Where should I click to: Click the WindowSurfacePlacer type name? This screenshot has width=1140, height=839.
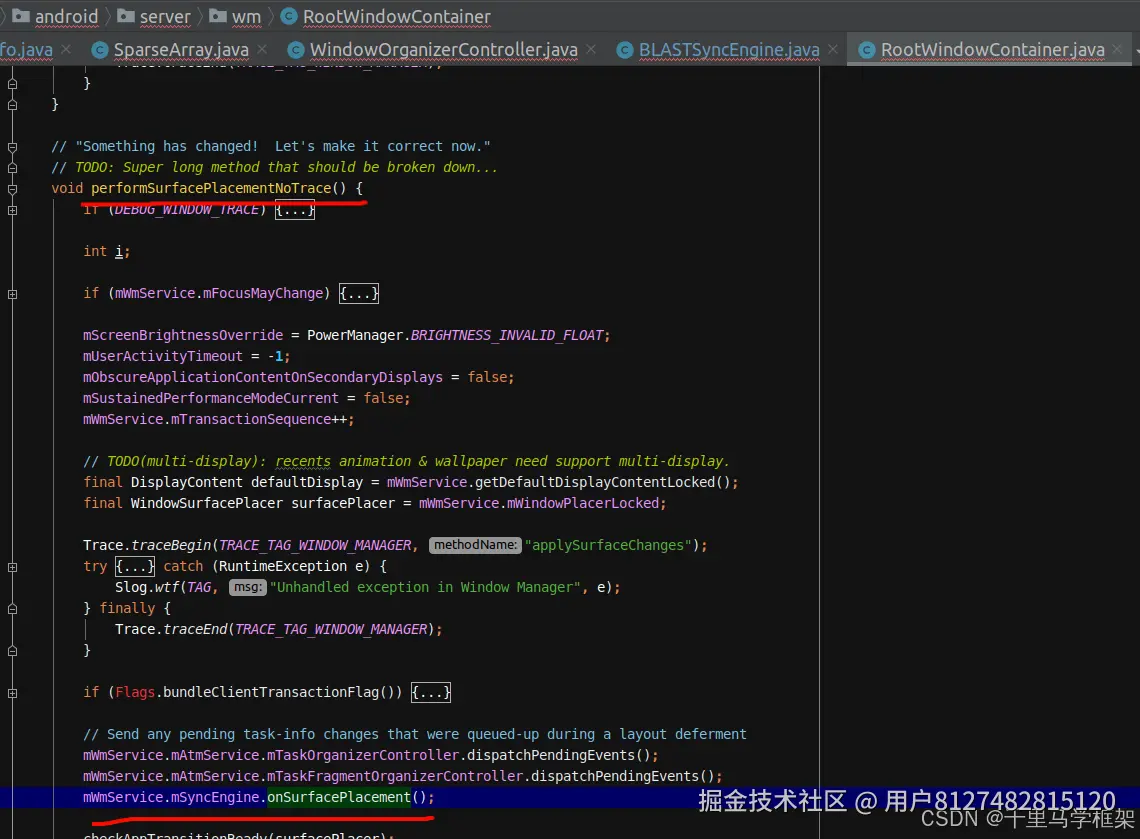[206, 503]
